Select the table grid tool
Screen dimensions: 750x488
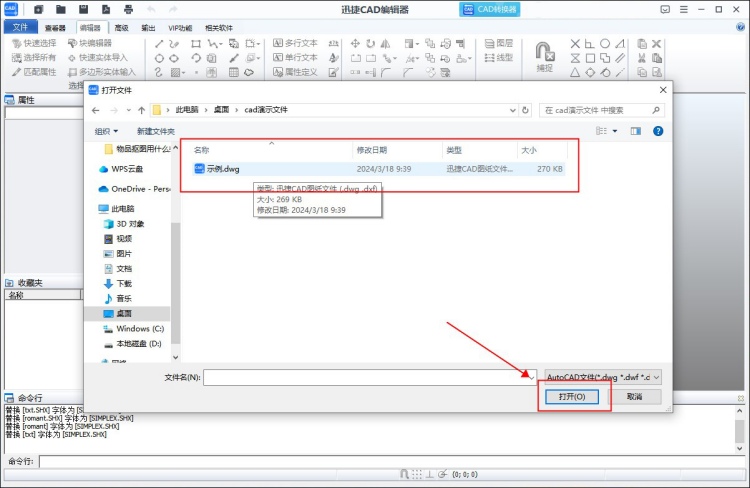pyautogui.click(x=233, y=73)
